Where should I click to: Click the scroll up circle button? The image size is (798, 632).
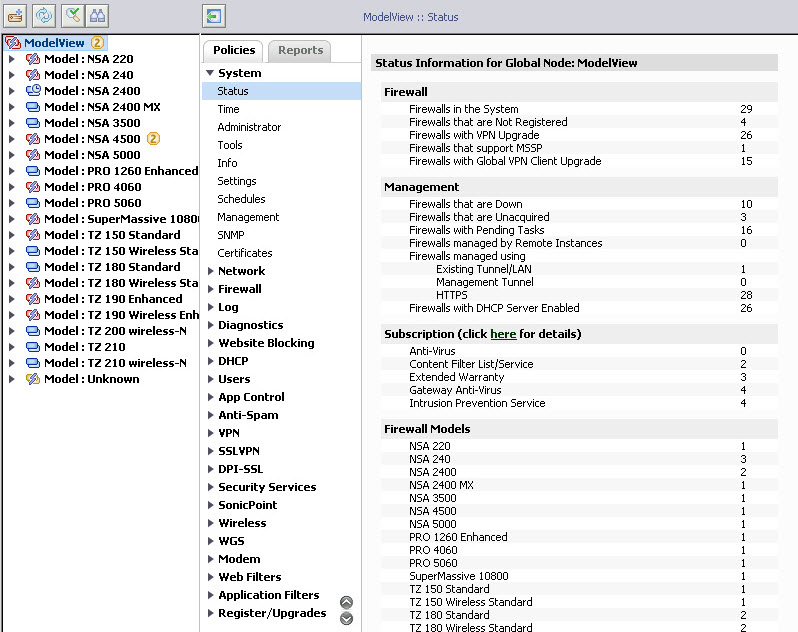(x=347, y=602)
